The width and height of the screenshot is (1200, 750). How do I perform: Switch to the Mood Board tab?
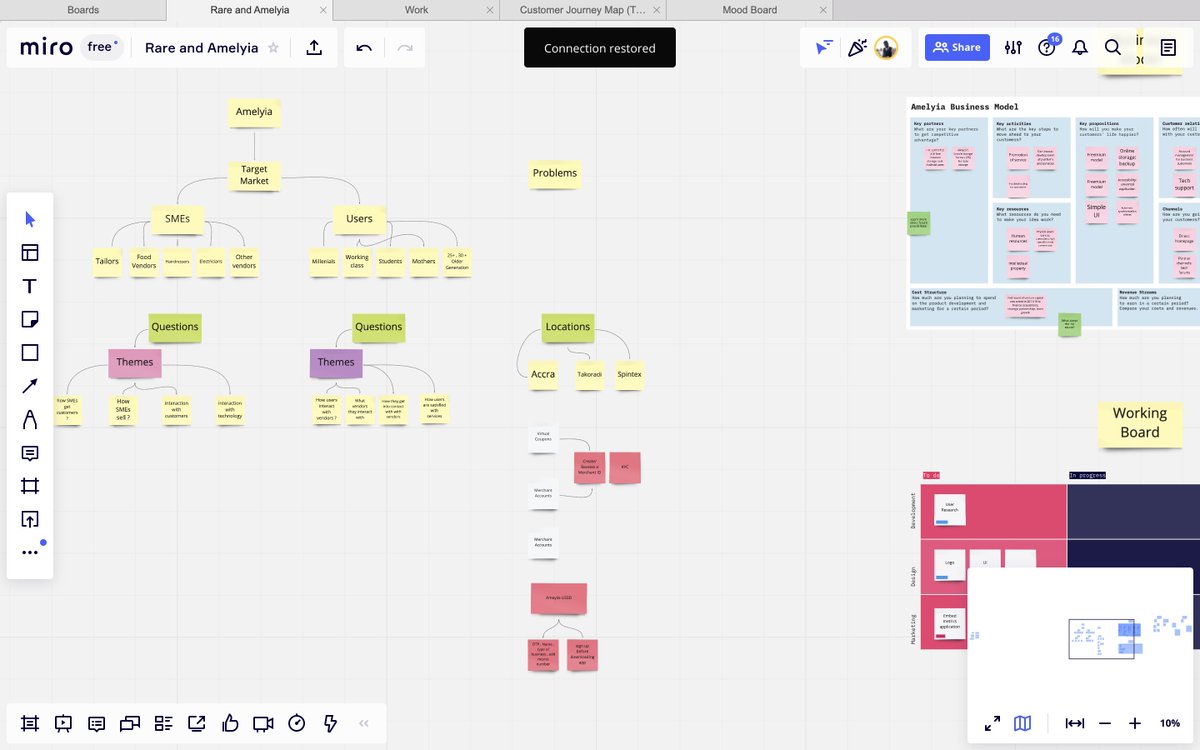pos(750,10)
